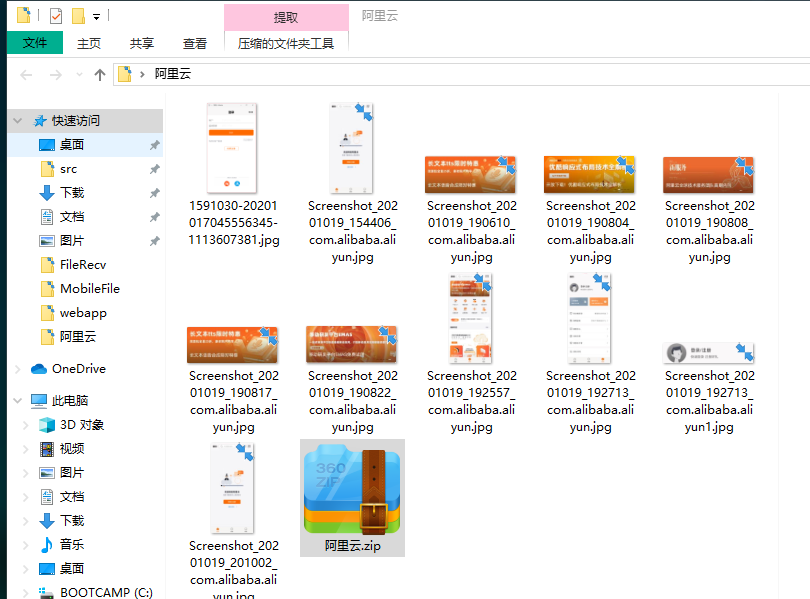Select Screenshot_20201019_154406 file thumbnail

point(351,148)
